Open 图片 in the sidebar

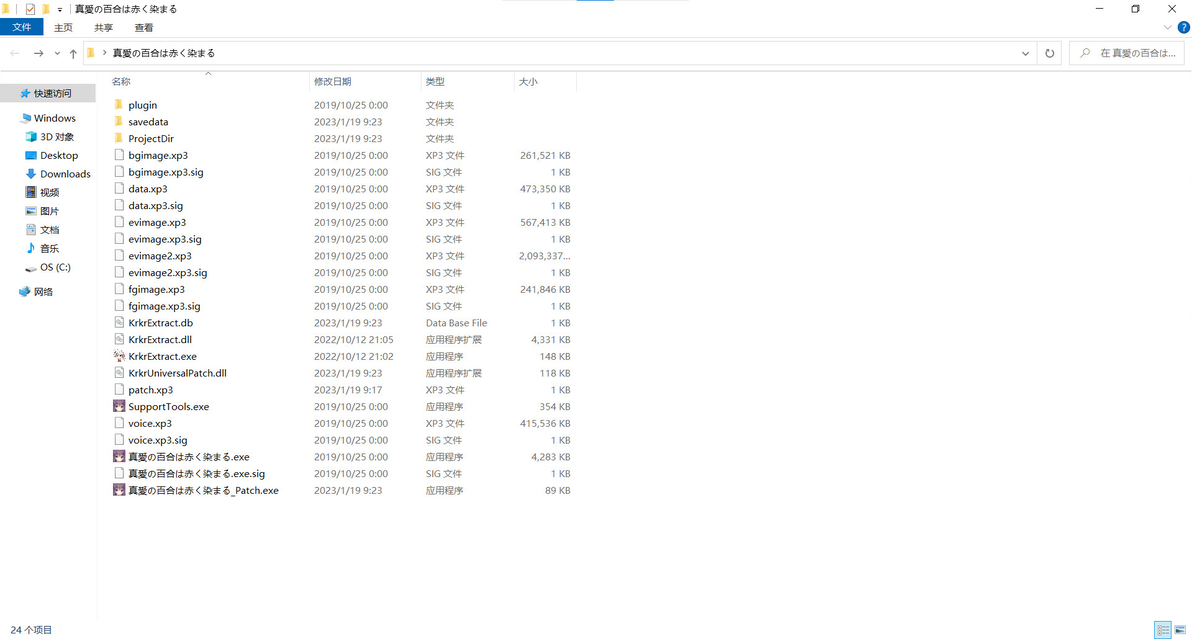[x=43, y=211]
